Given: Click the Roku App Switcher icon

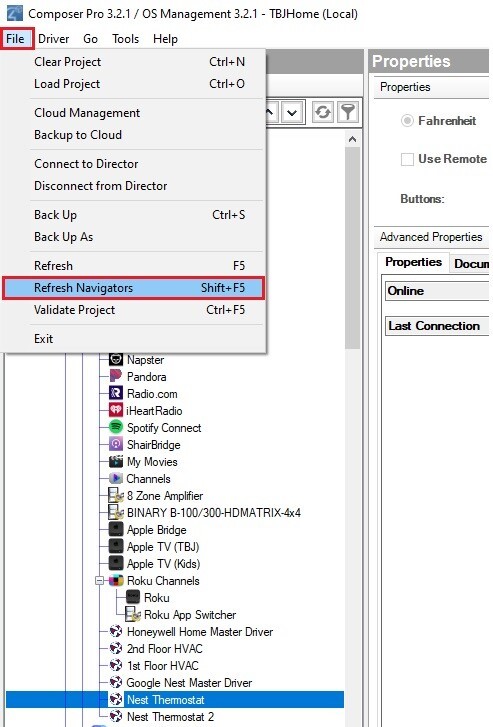Looking at the screenshot, I should click(133, 614).
